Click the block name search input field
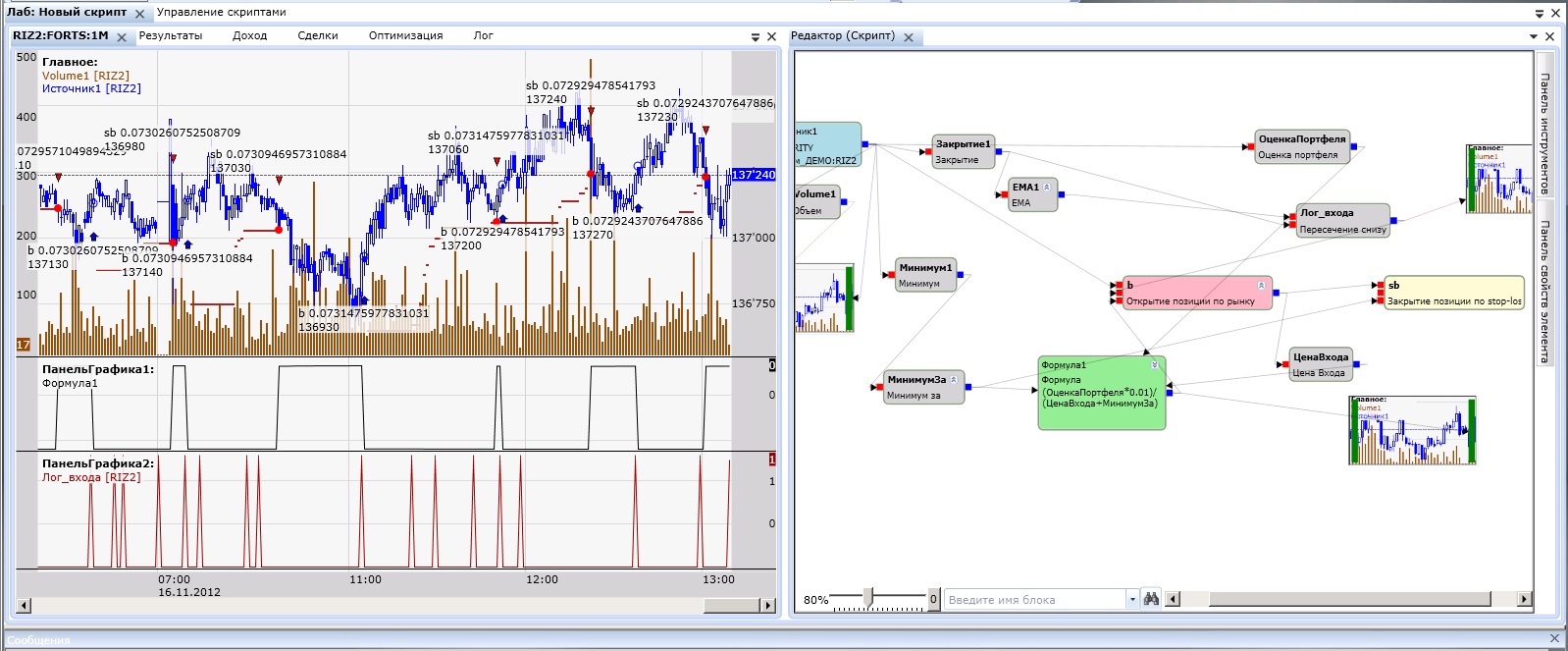Screen dimensions: 1568x651 click(1034, 599)
